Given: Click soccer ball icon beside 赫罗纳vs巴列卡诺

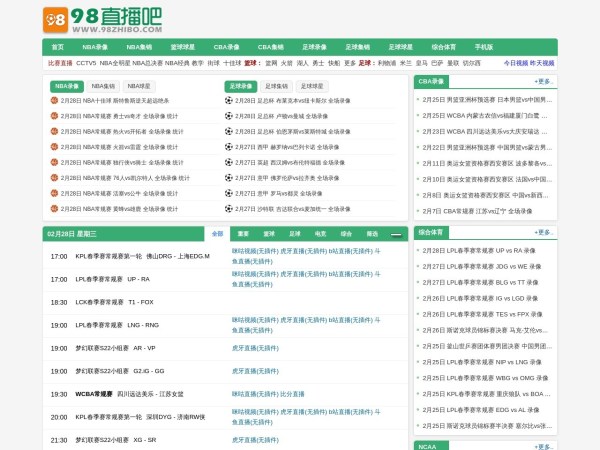Looking at the screenshot, I should coord(228,147).
